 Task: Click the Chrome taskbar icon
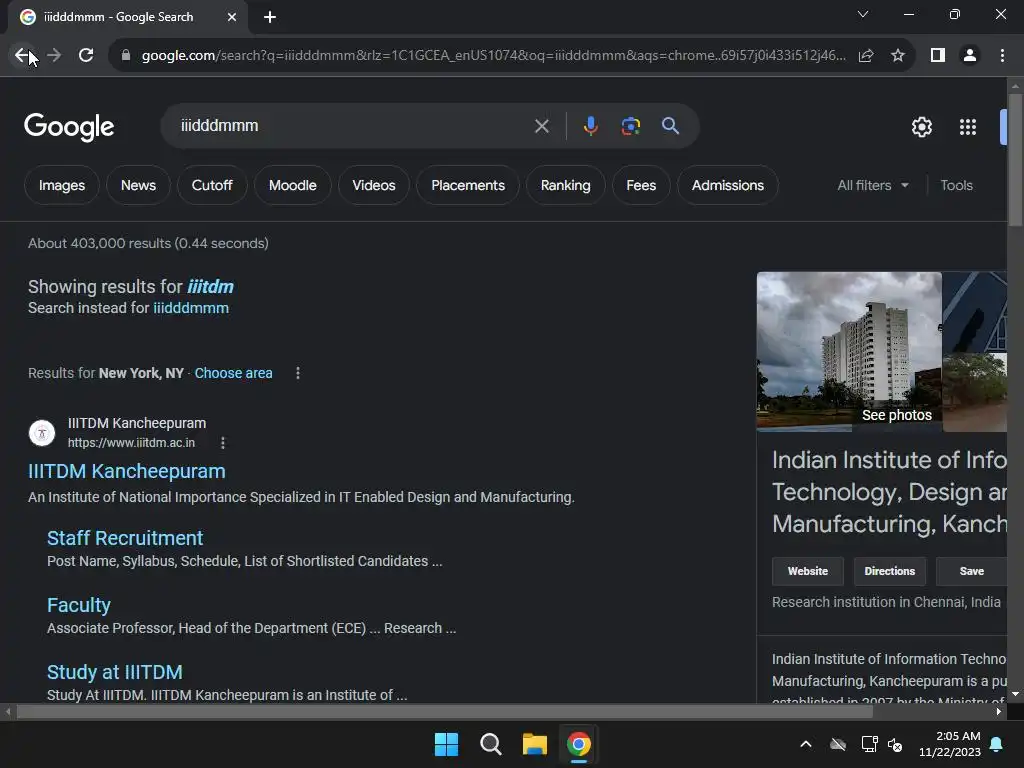[579, 744]
